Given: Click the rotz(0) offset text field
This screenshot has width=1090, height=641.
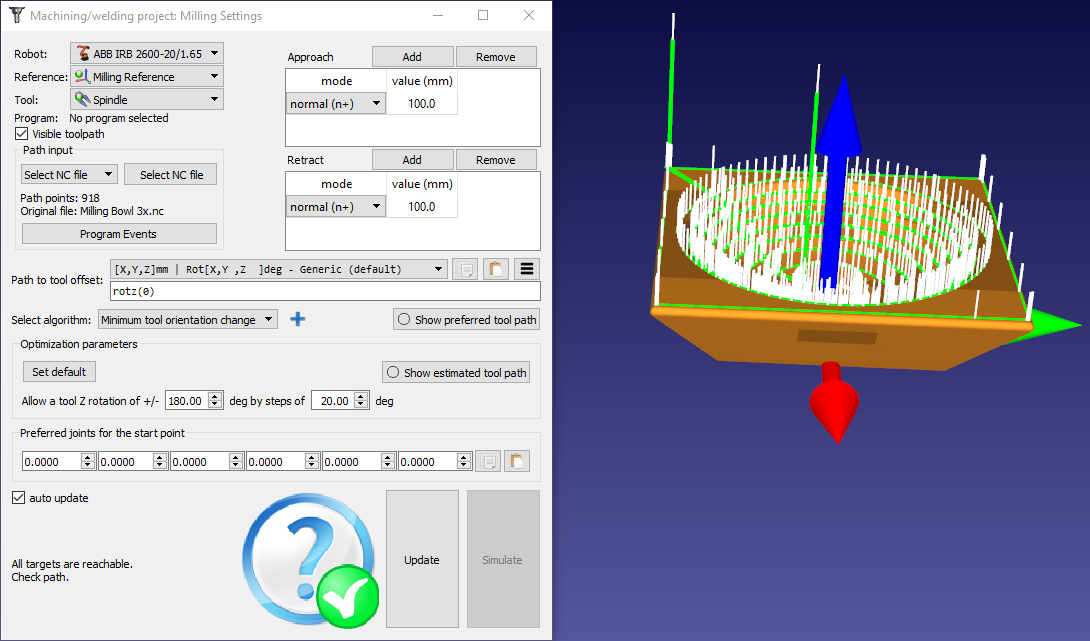Looking at the screenshot, I should point(325,291).
